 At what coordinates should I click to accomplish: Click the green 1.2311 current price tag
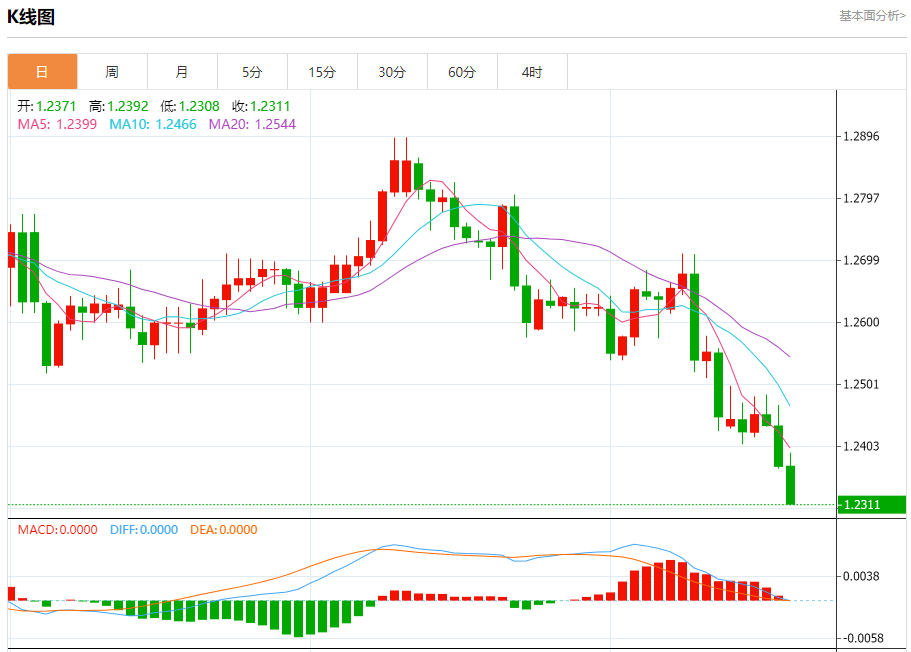(x=871, y=504)
